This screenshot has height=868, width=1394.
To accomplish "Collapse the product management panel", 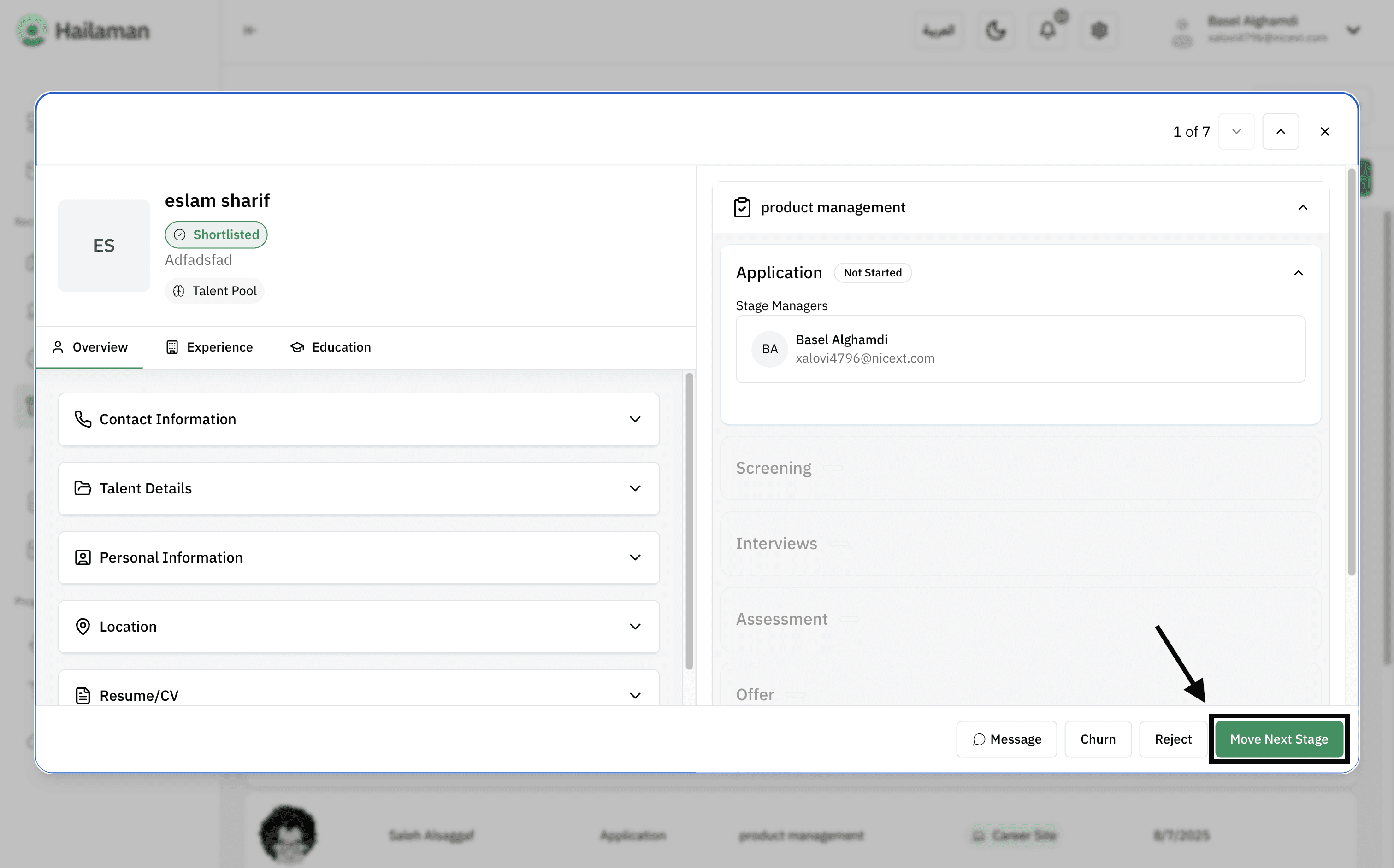I will pos(1303,207).
